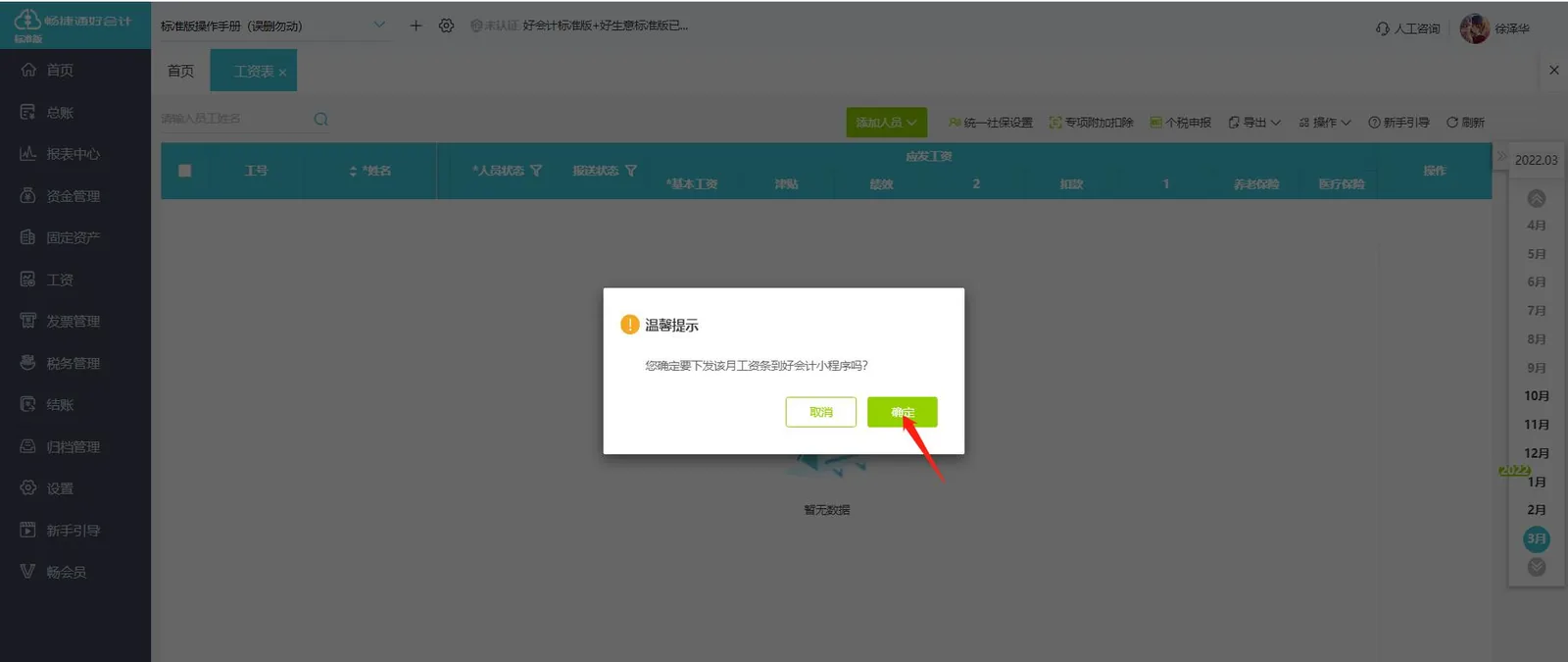Select month 5月
The width and height of the screenshot is (1568, 662).
(1537, 254)
